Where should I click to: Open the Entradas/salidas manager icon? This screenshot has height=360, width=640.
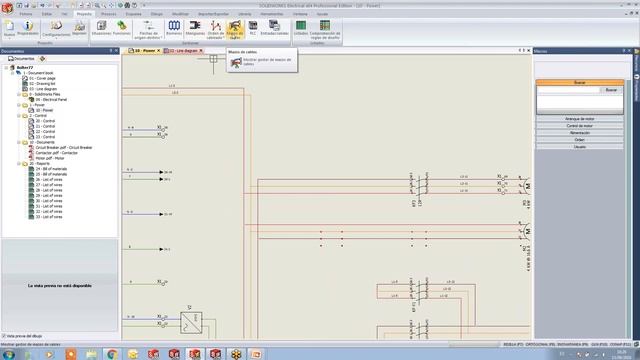(x=274, y=28)
